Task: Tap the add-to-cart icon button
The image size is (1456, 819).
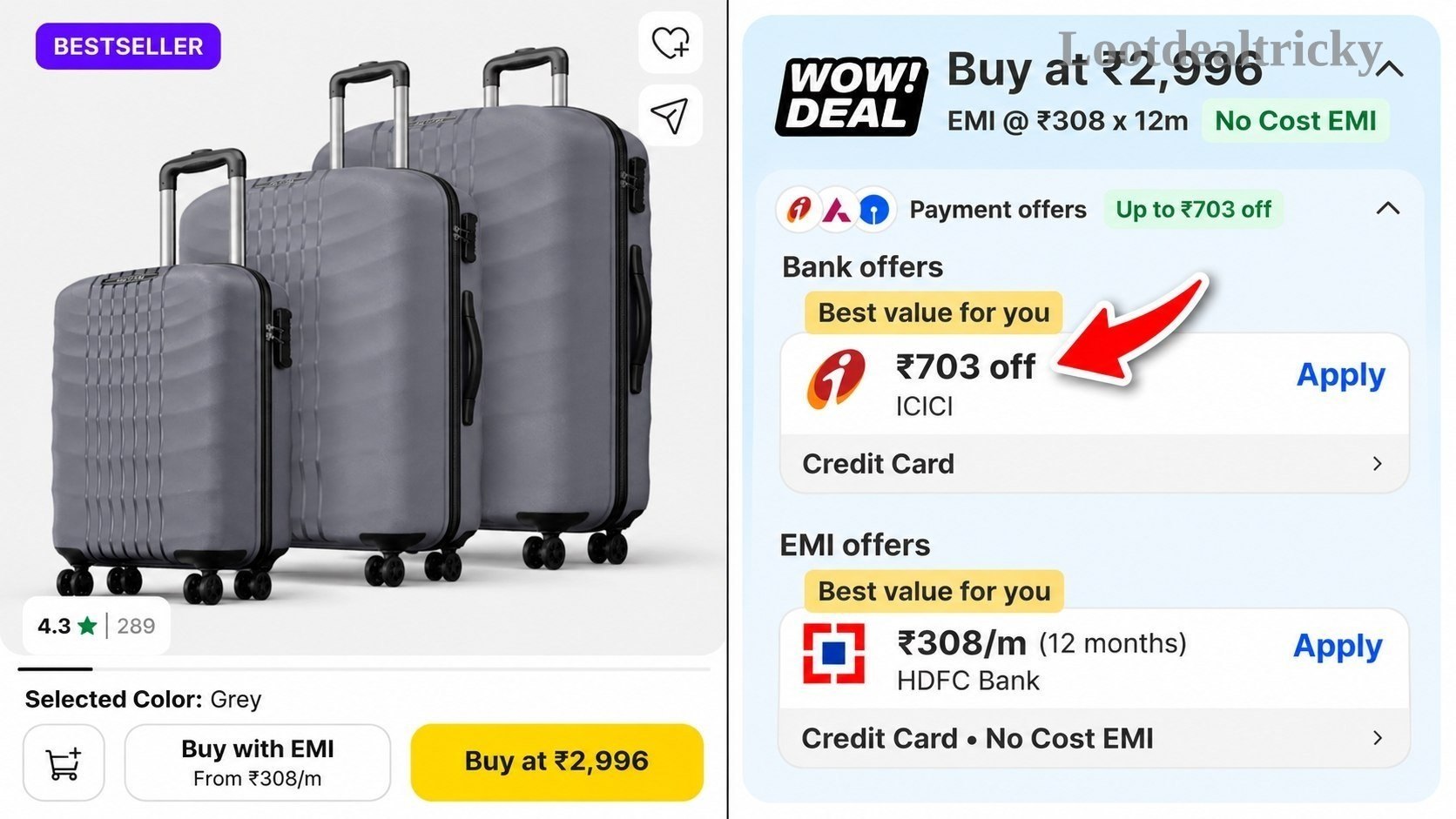Action: coord(64,763)
